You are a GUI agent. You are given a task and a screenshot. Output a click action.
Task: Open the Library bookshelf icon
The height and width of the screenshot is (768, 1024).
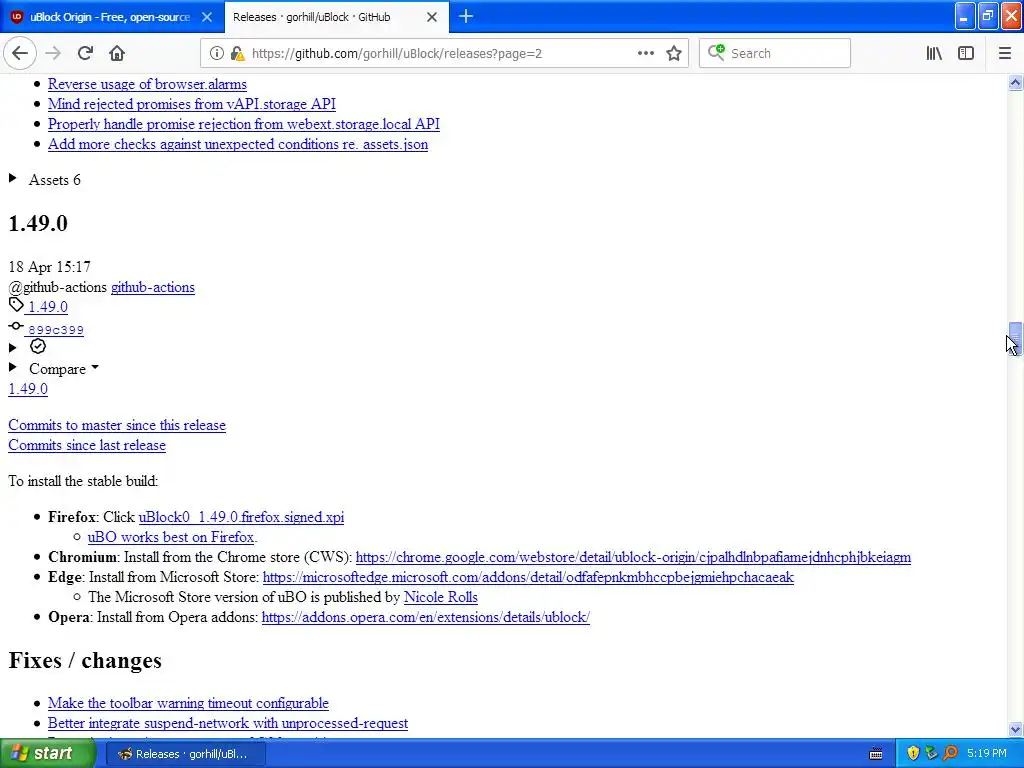tap(934, 54)
